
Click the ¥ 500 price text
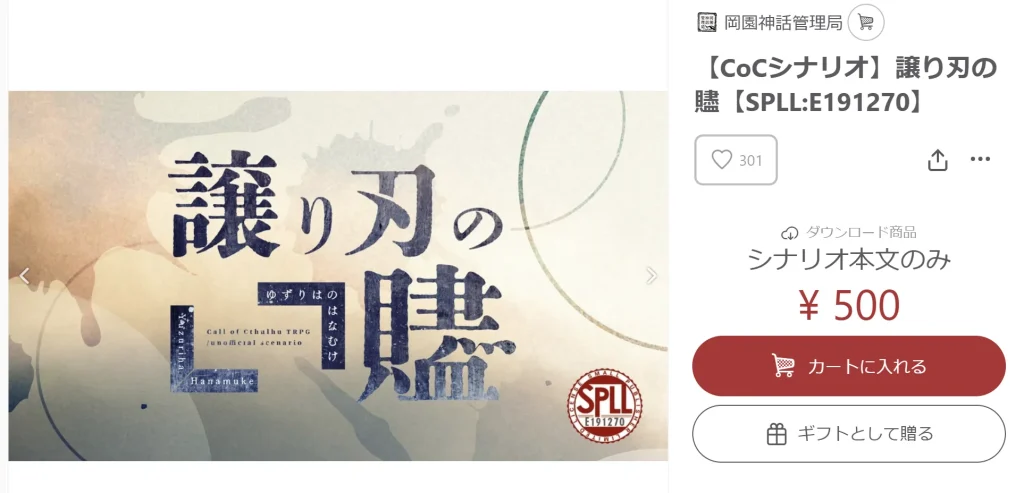(849, 306)
